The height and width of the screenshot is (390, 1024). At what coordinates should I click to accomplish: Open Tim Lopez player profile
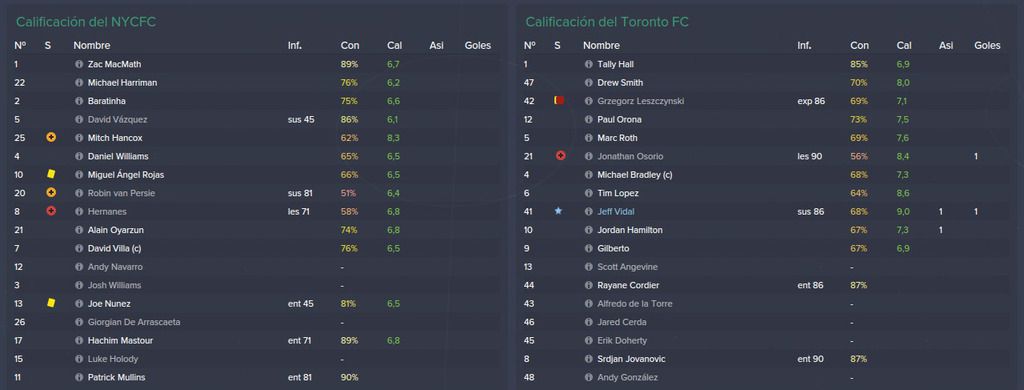(x=618, y=193)
